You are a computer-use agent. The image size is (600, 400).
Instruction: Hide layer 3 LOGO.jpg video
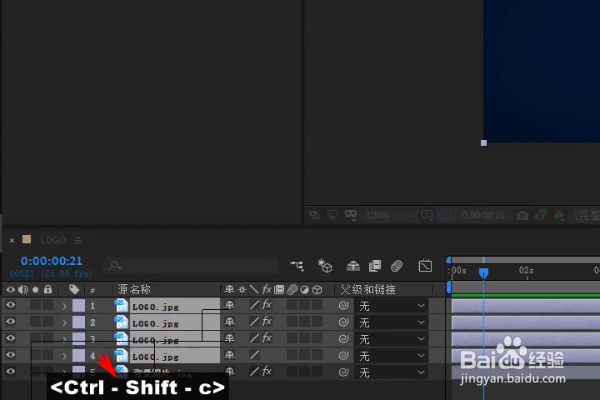[x=10, y=338]
